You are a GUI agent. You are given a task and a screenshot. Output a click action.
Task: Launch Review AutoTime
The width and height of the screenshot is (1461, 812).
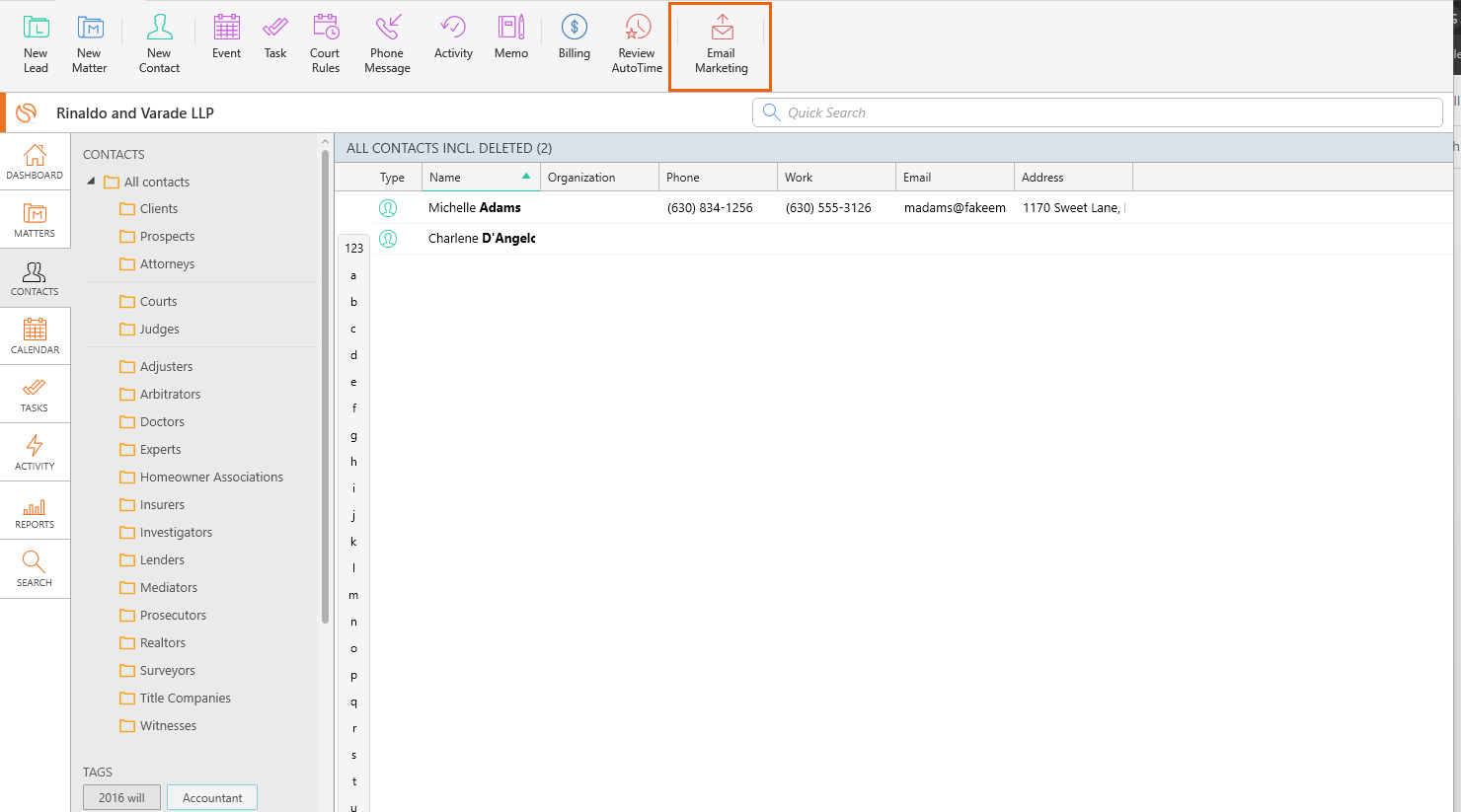point(637,44)
